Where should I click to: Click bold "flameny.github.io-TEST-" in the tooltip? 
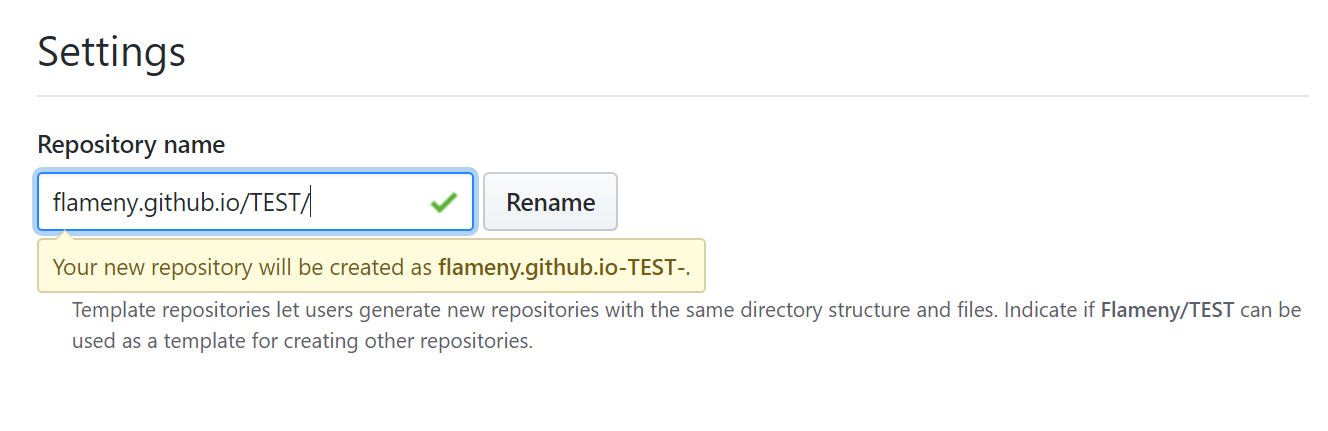click(x=561, y=268)
